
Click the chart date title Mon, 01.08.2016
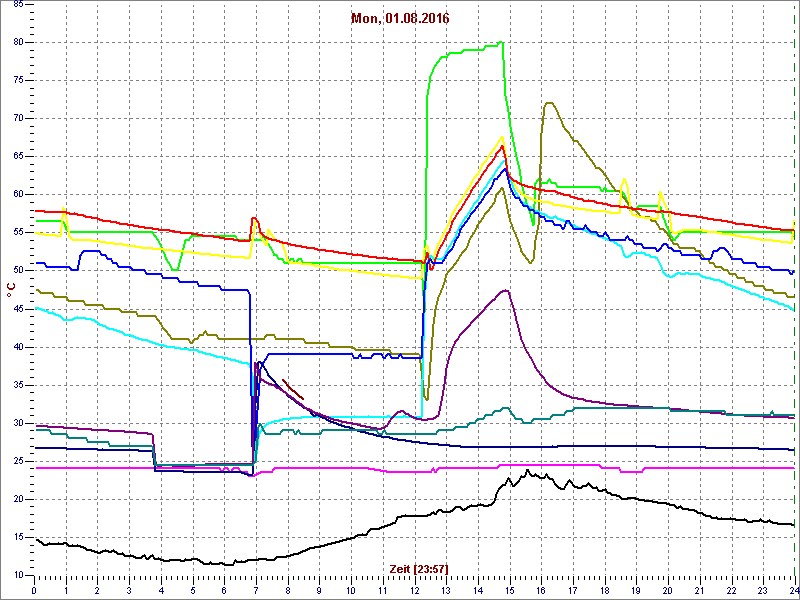400,19
